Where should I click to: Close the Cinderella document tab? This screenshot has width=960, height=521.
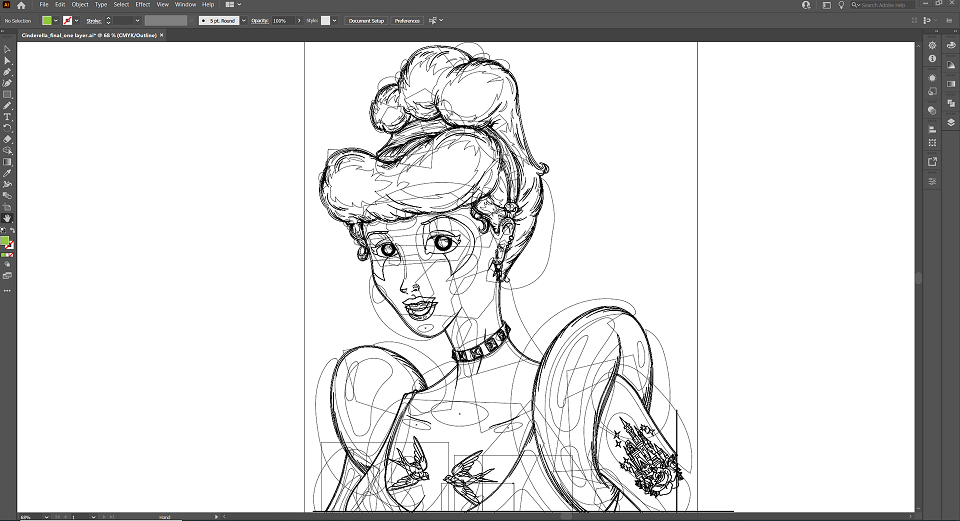click(162, 35)
